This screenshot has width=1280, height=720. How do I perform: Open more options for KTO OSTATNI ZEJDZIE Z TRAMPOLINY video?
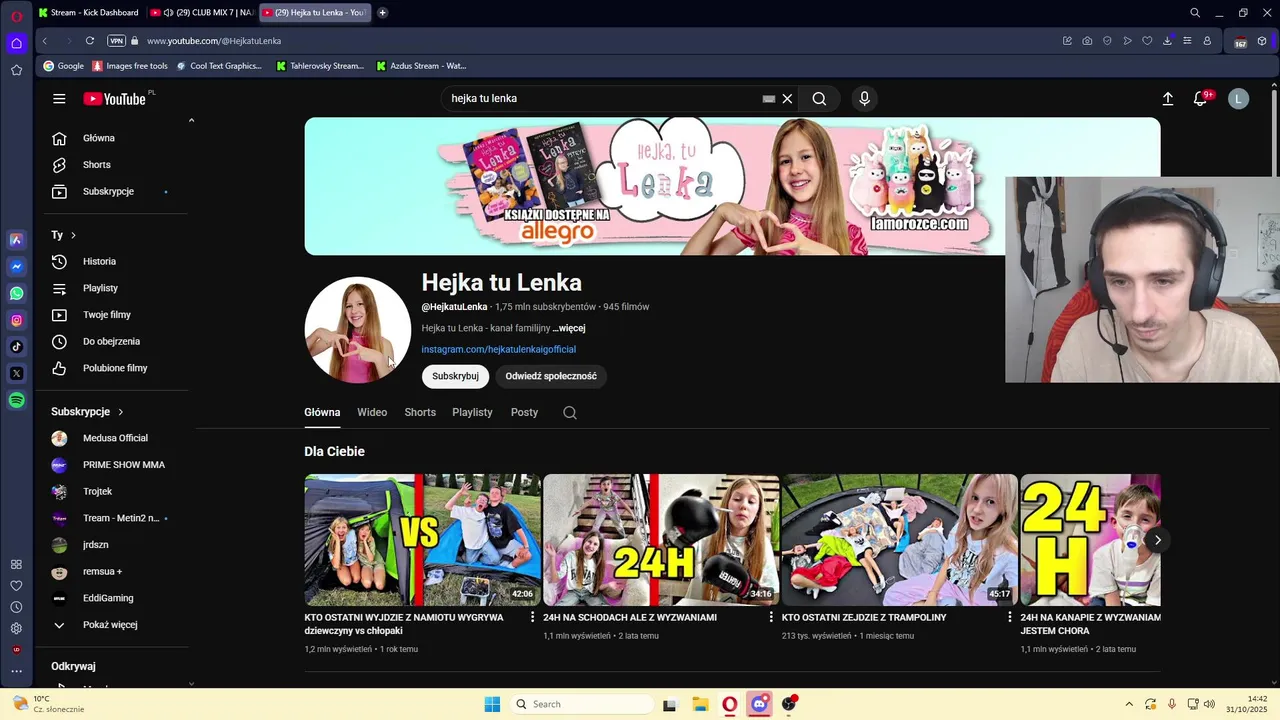point(1009,617)
